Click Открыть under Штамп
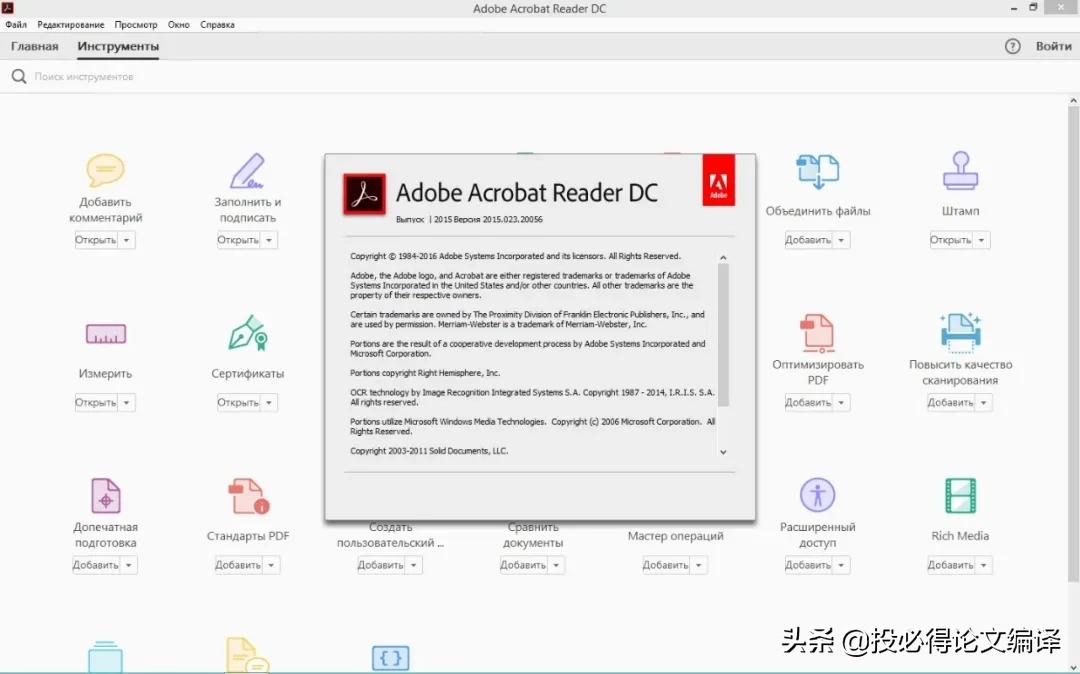The height and width of the screenshot is (674, 1080). pos(951,240)
